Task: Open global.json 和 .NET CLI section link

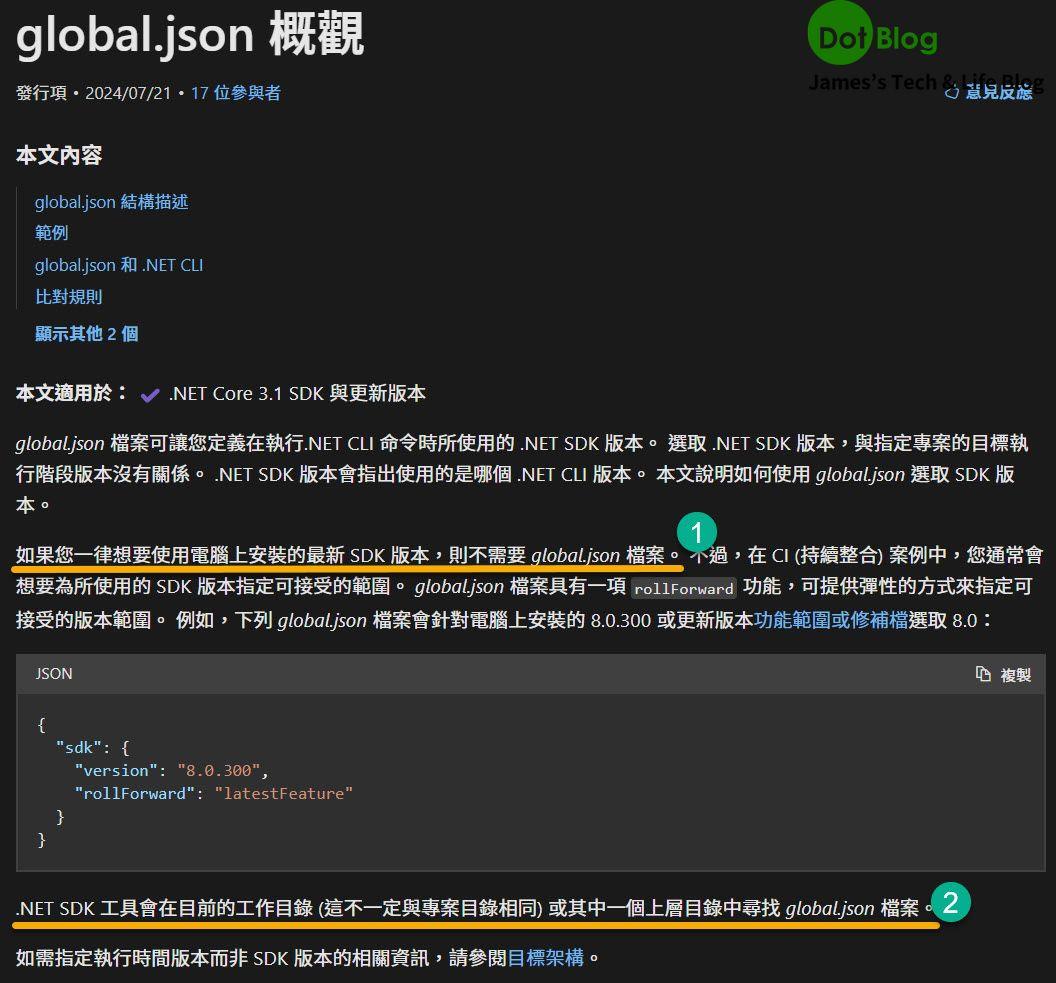Action: [118, 265]
